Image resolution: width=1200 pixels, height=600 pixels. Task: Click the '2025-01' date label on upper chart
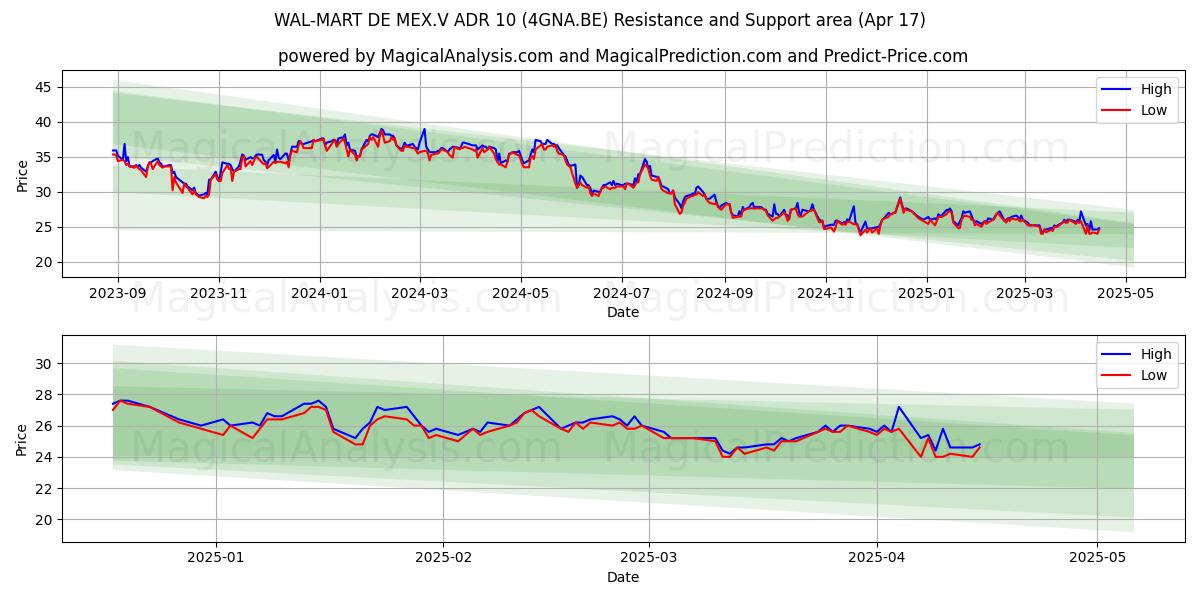coord(926,295)
